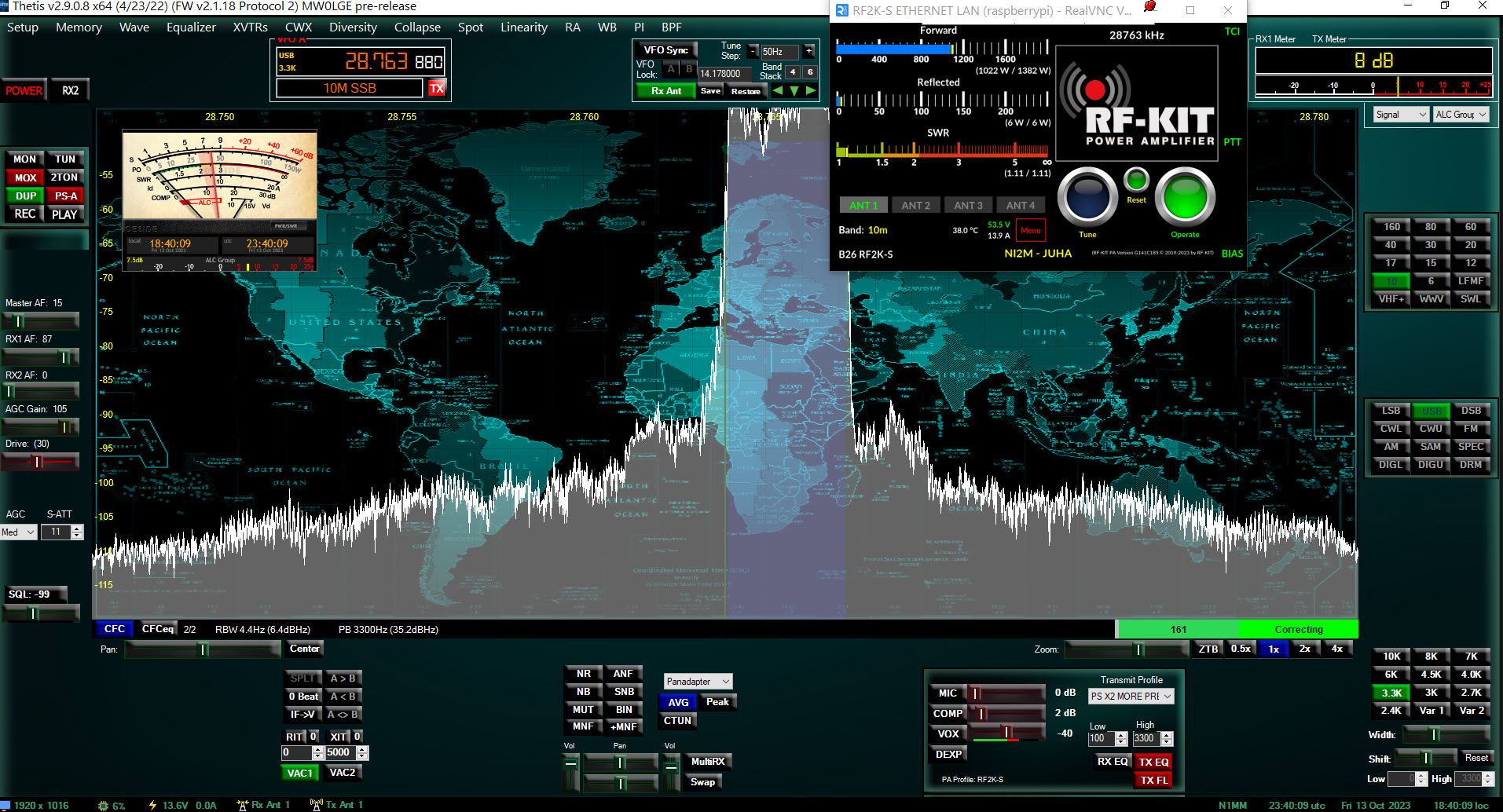Step the S-ATT attenuator value spinner
1503x812 pixels.
pyautogui.click(x=77, y=532)
